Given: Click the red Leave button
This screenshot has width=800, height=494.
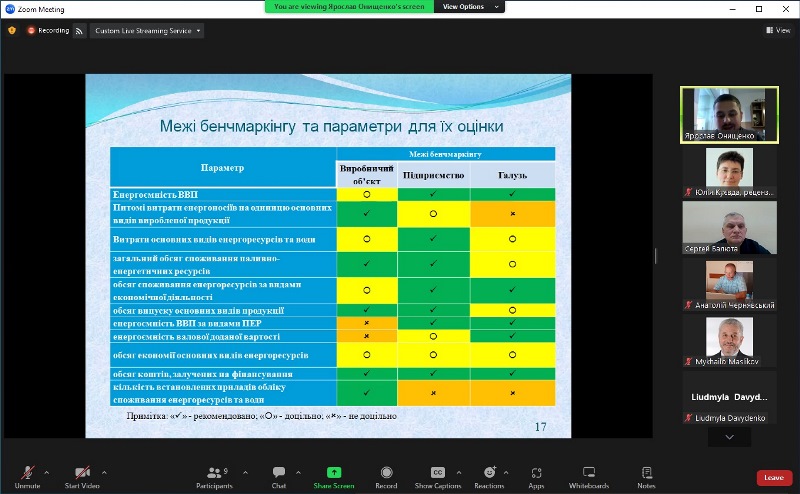Looking at the screenshot, I should (773, 478).
